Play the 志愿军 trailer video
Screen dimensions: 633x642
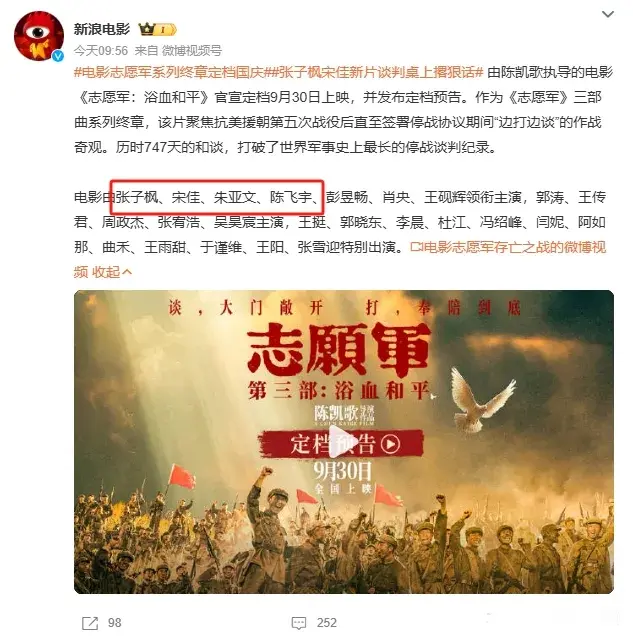[x=343, y=442]
